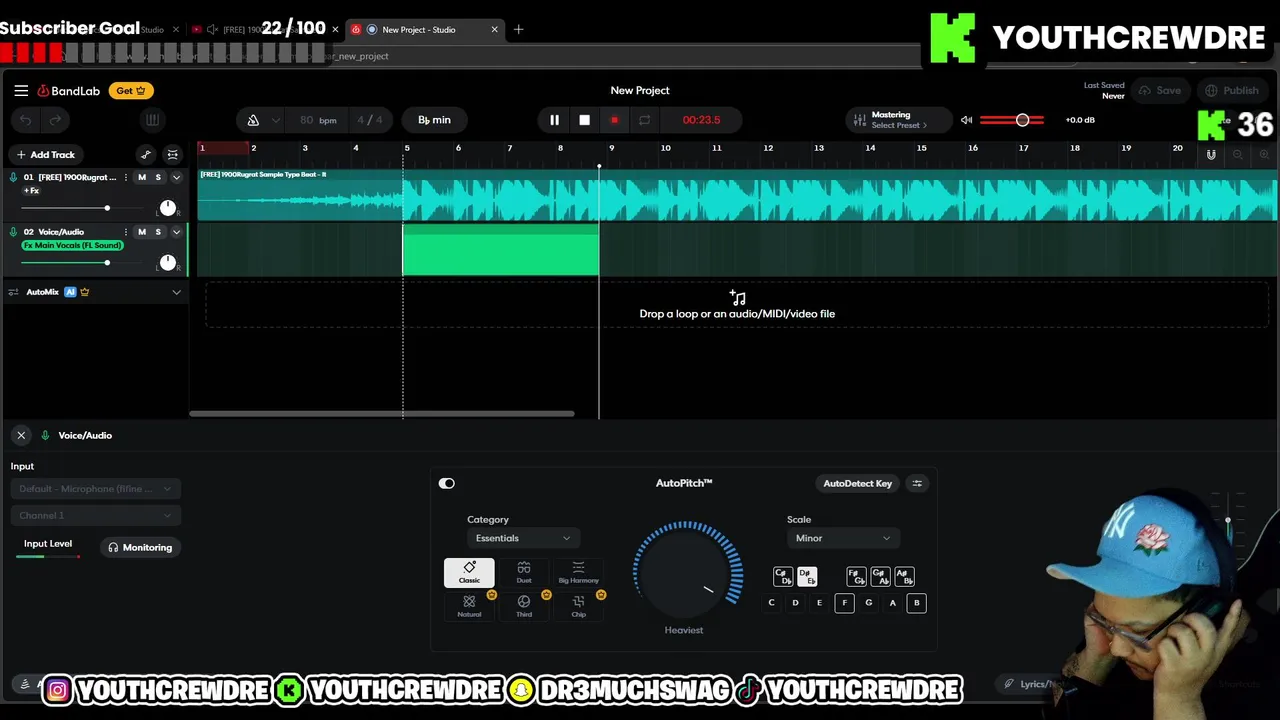Select the Classic AutoPitch preset

[x=469, y=573]
